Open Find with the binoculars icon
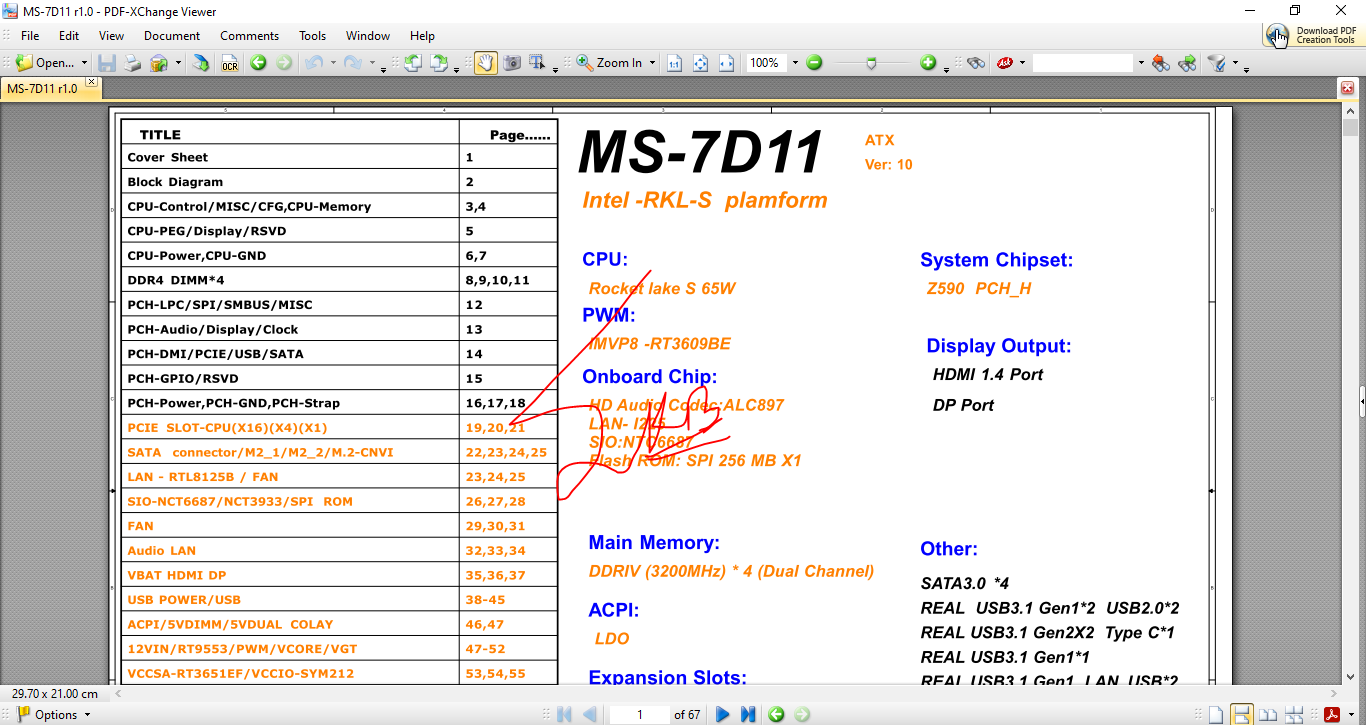 pos(976,63)
